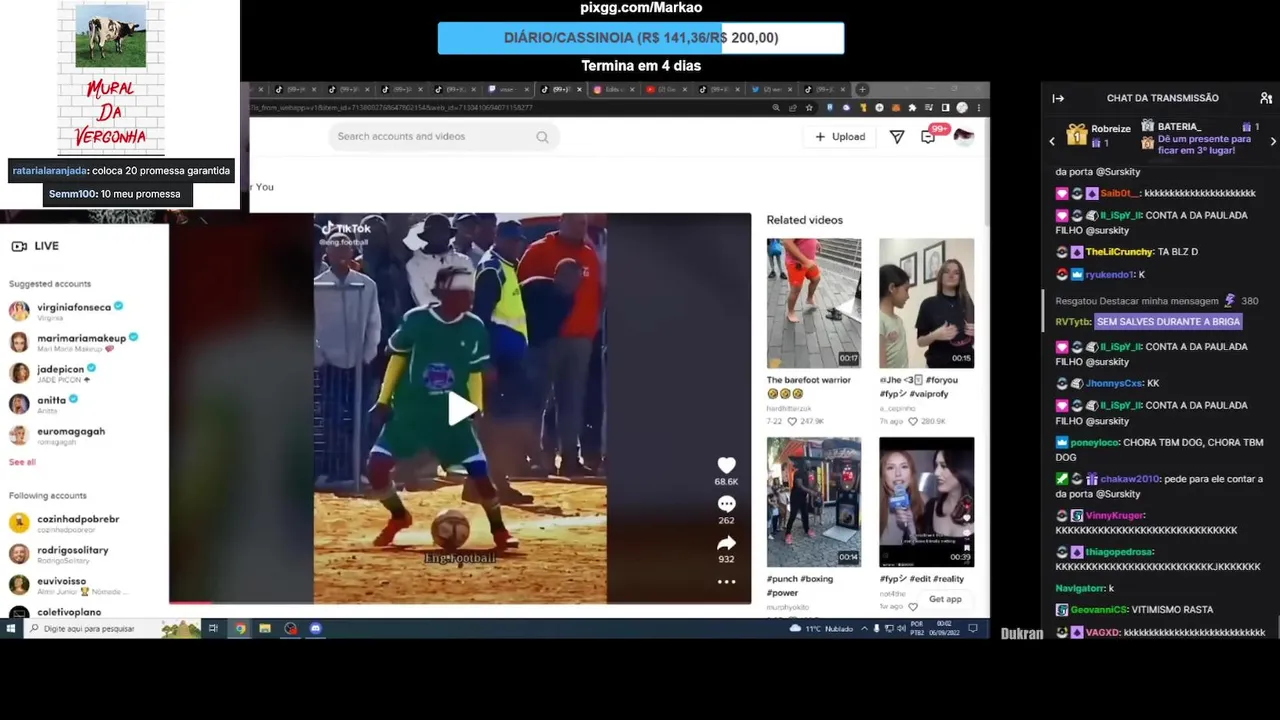Click the Upload button

[840, 137]
